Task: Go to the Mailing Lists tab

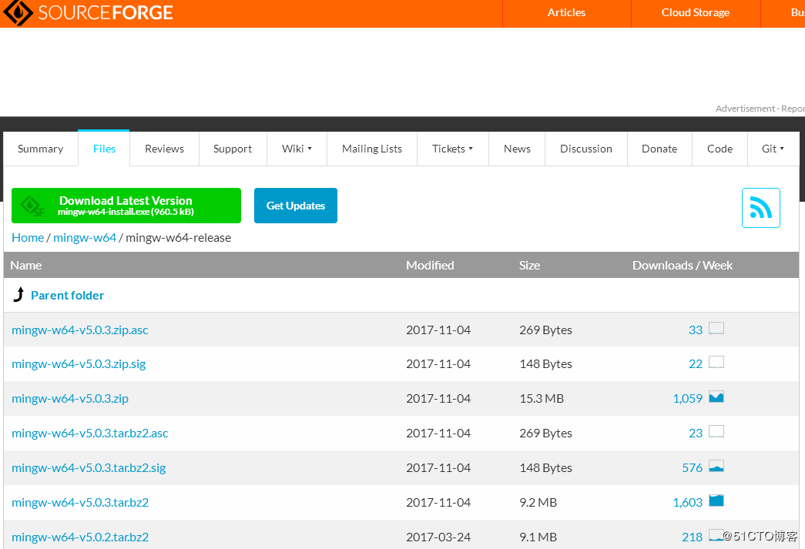Action: [x=372, y=148]
